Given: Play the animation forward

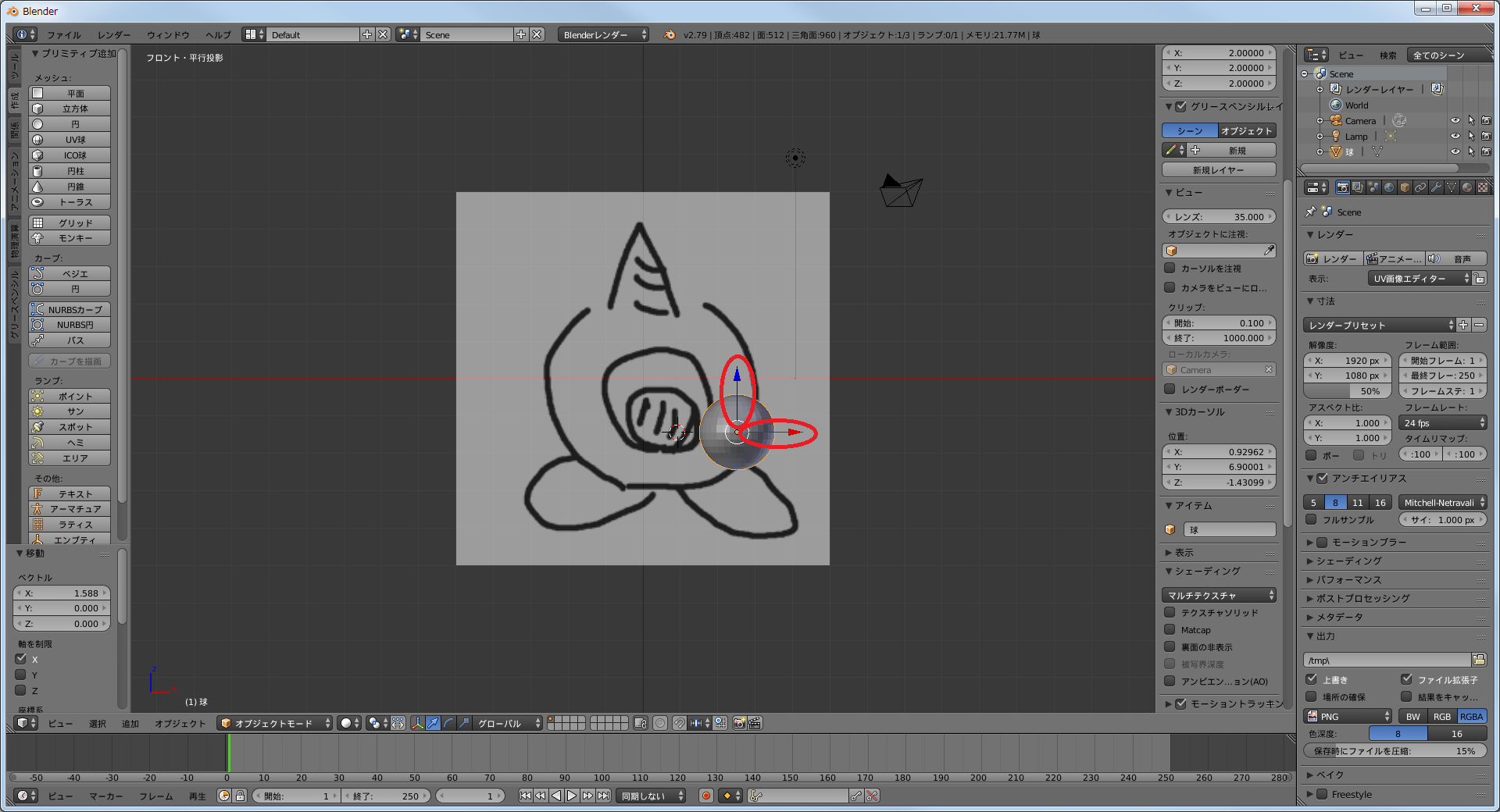Looking at the screenshot, I should [x=572, y=796].
